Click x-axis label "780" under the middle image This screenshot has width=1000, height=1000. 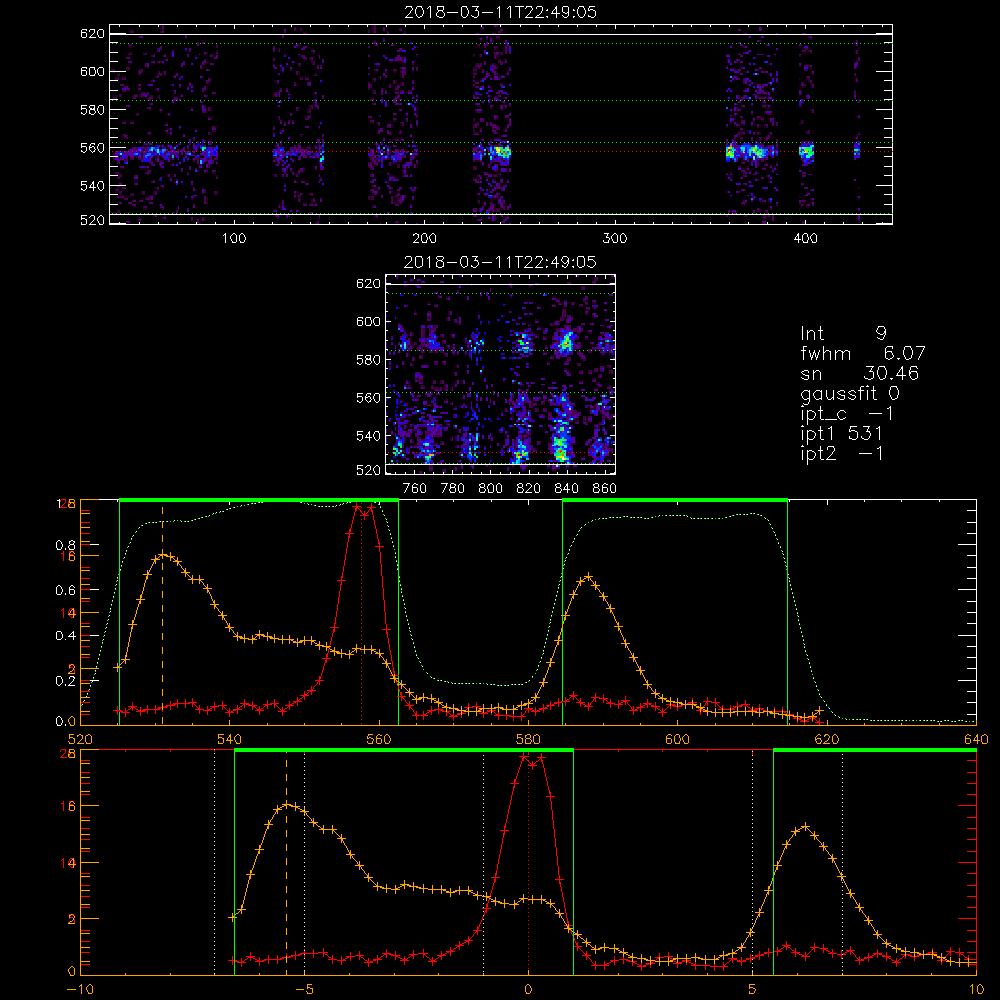click(453, 489)
